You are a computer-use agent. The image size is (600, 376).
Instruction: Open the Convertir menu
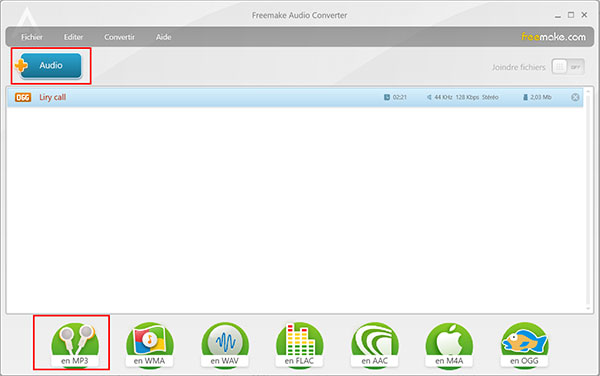pyautogui.click(x=119, y=37)
